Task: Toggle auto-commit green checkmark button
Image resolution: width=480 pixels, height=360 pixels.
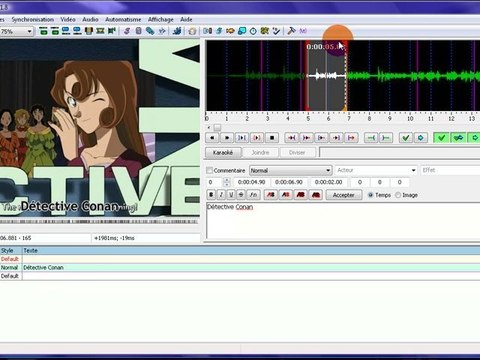Action: pos(442,138)
